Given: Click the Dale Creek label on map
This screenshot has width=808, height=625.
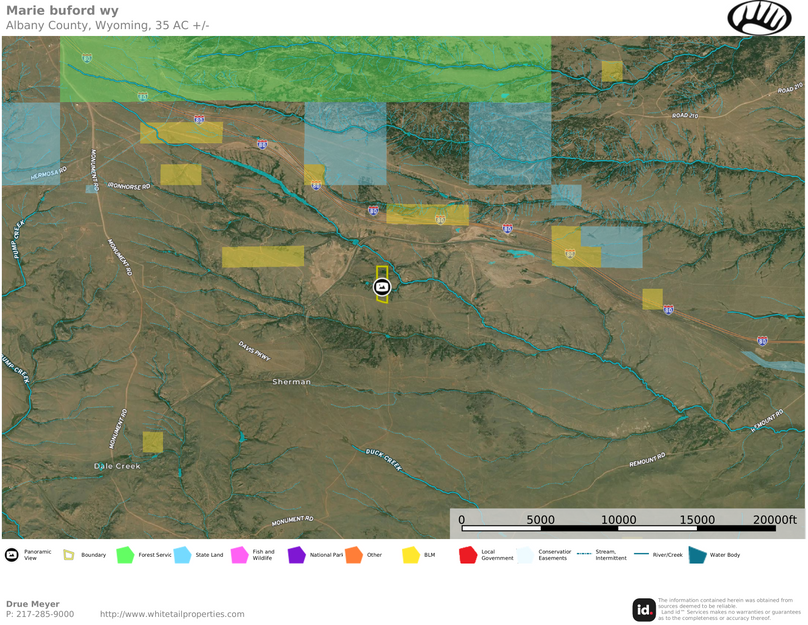Looking at the screenshot, I should (x=117, y=466).
